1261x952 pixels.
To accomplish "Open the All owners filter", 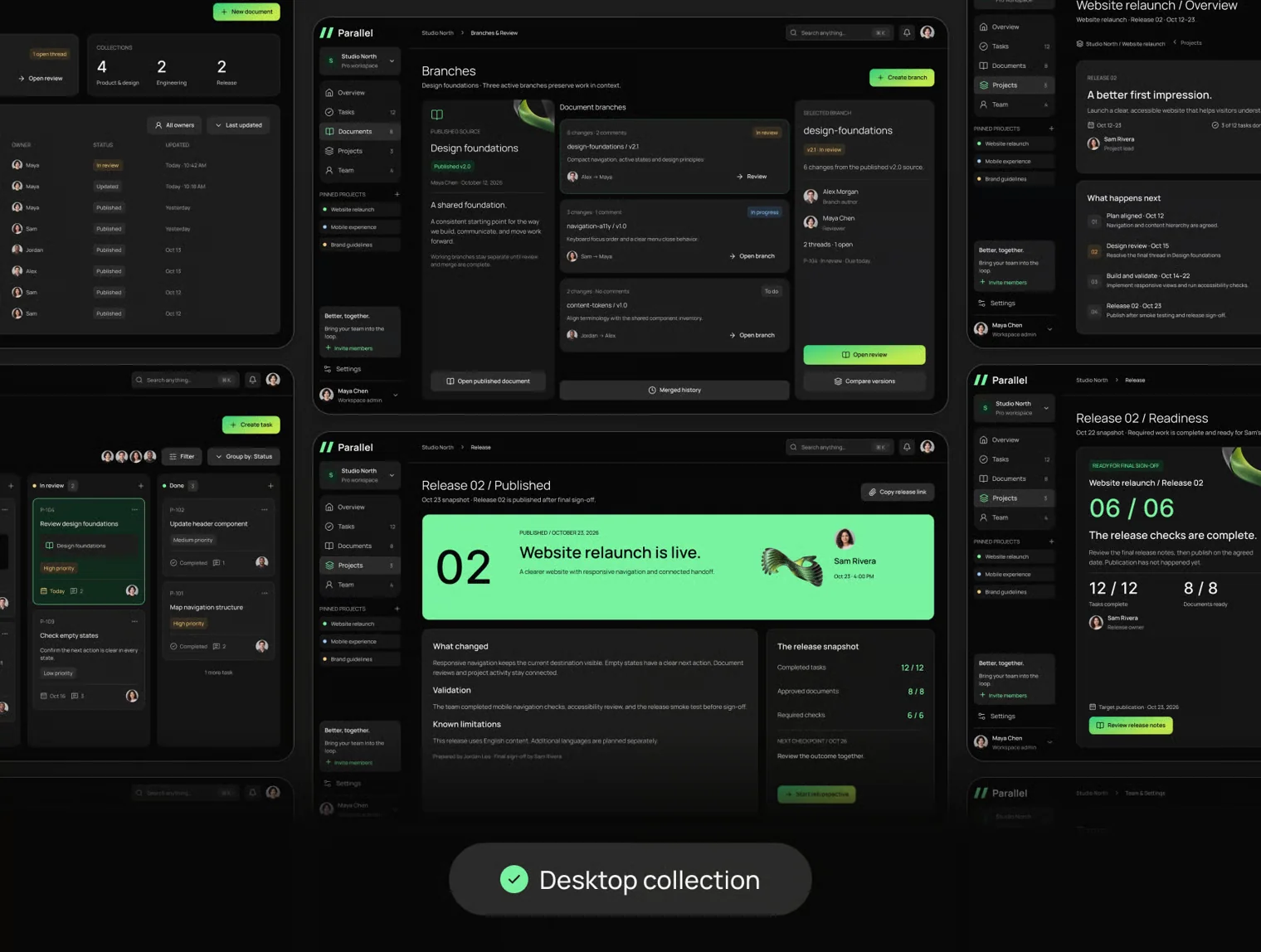I will (x=175, y=125).
